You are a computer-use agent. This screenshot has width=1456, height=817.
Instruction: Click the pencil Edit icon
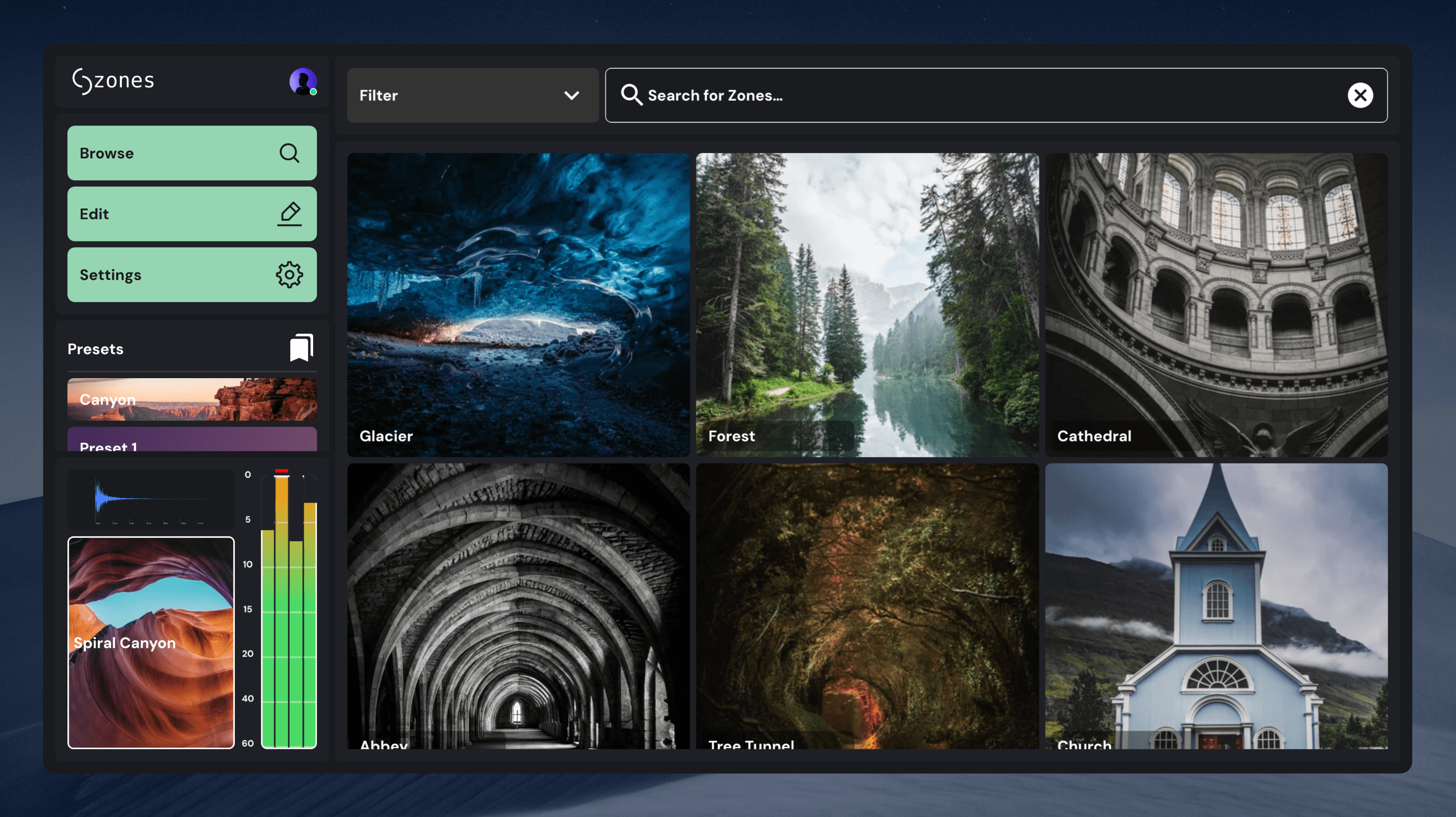(x=289, y=214)
